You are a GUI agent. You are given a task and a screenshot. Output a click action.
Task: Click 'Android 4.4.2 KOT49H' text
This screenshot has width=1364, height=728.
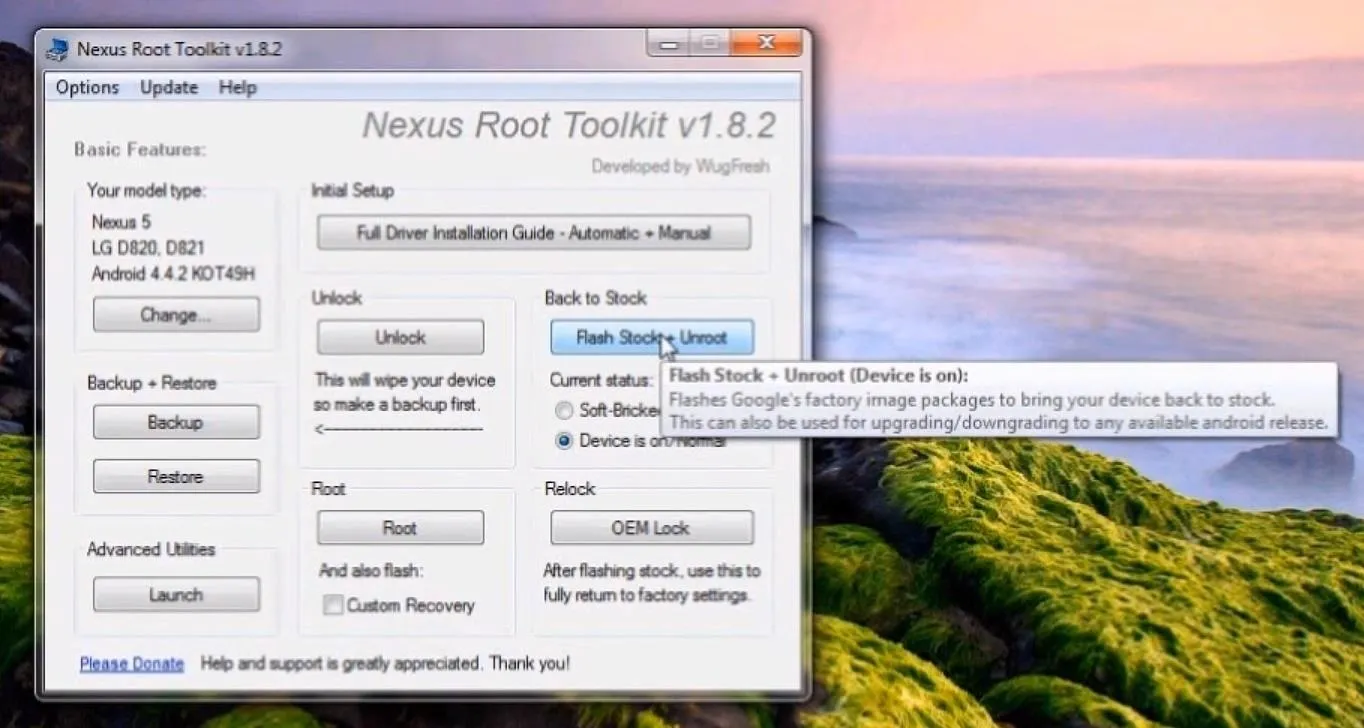[173, 273]
